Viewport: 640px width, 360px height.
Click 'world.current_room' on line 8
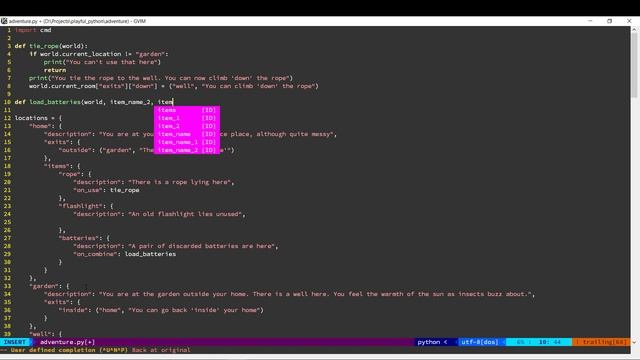click(62, 86)
